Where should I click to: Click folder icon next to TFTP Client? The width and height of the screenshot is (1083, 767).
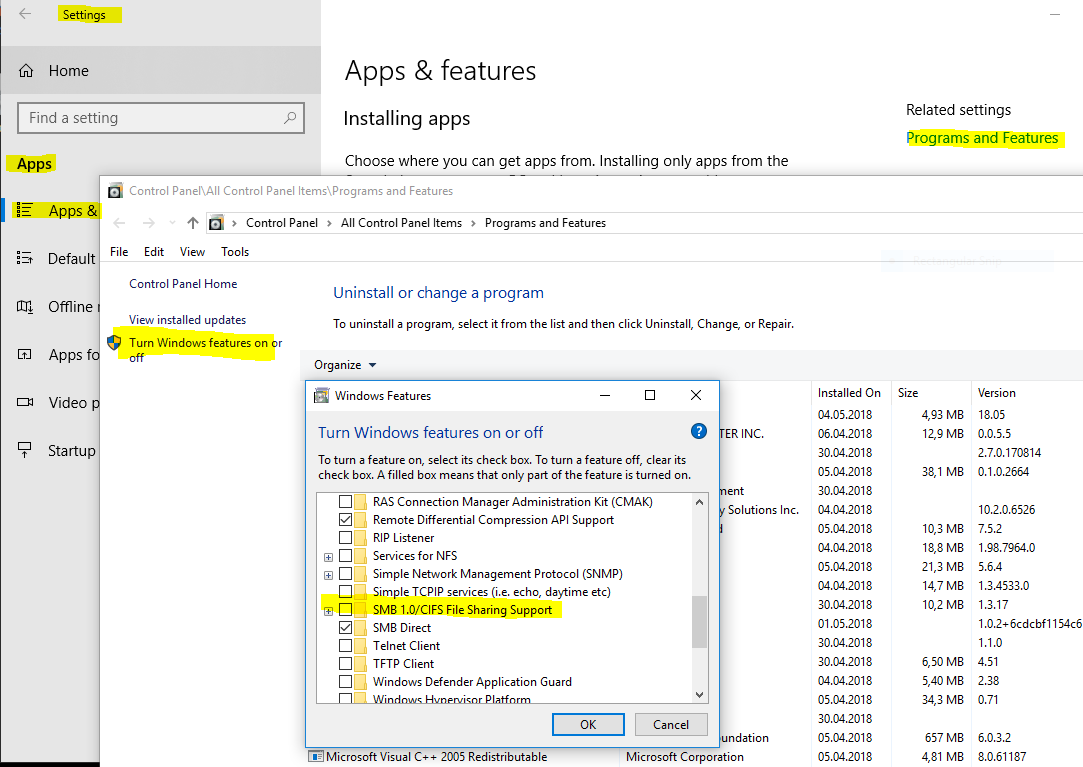point(361,663)
